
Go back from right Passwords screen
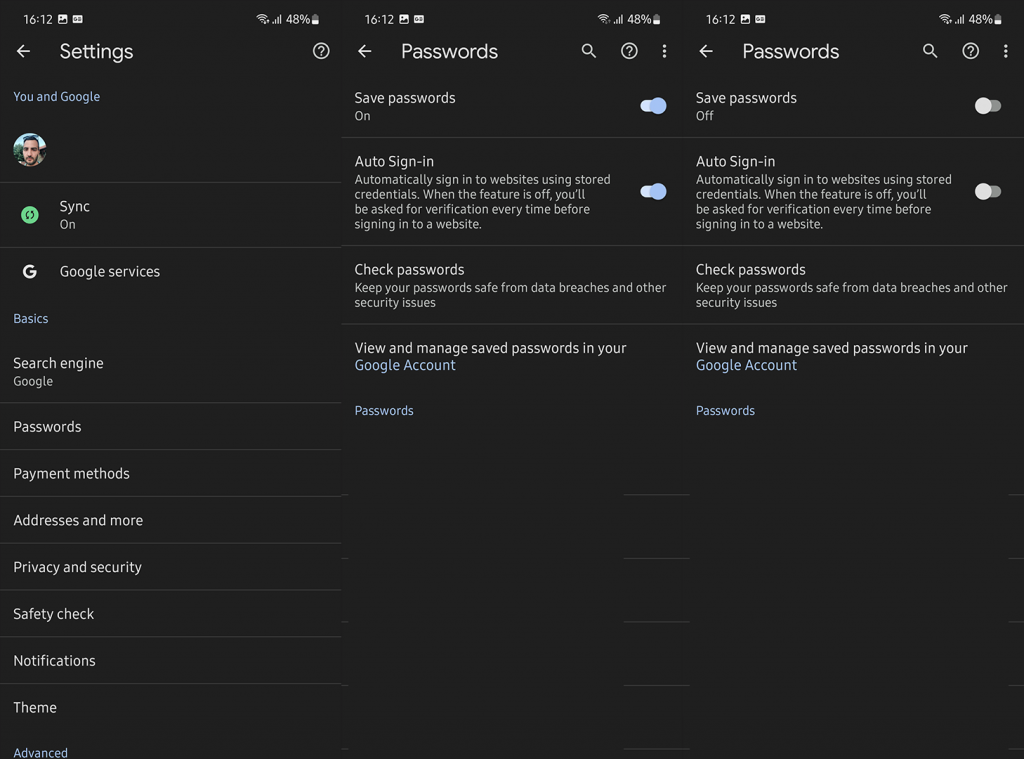[706, 51]
